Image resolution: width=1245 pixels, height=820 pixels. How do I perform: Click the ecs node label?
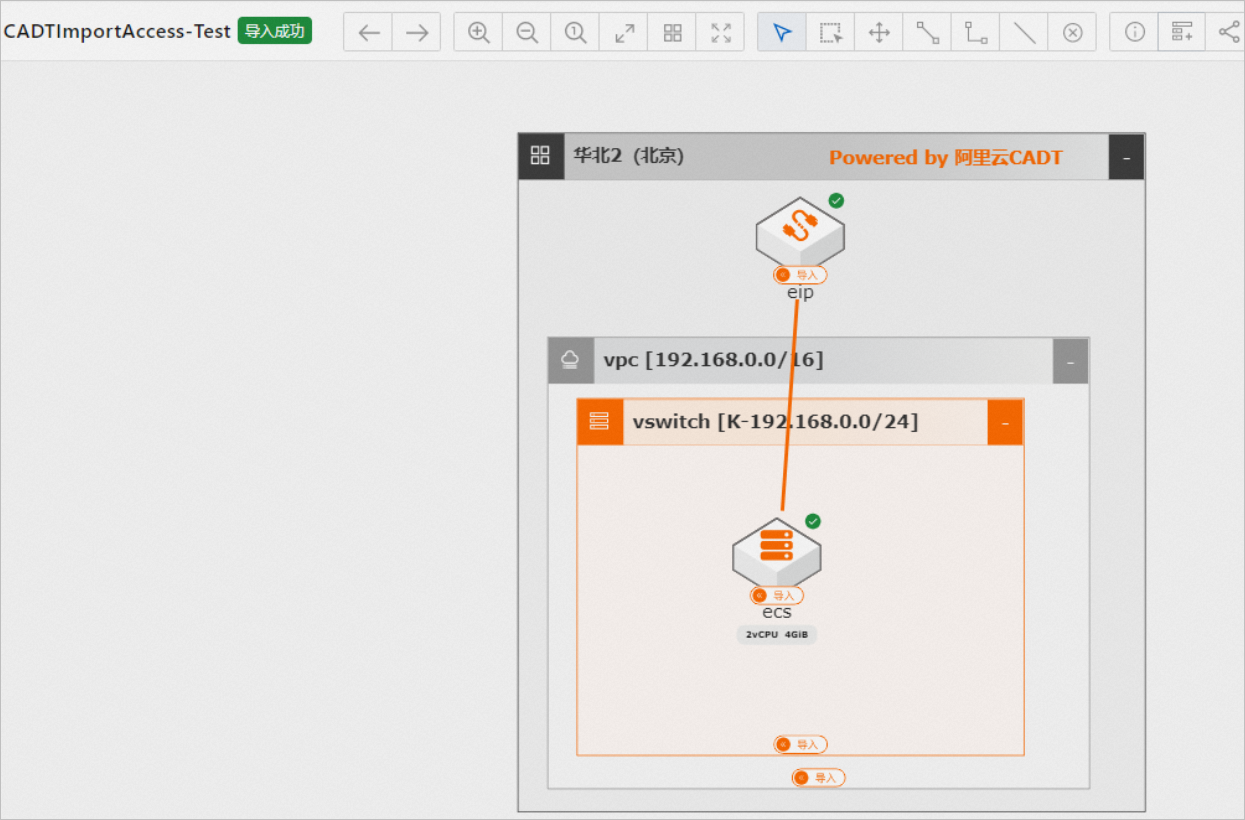pyautogui.click(x=777, y=612)
